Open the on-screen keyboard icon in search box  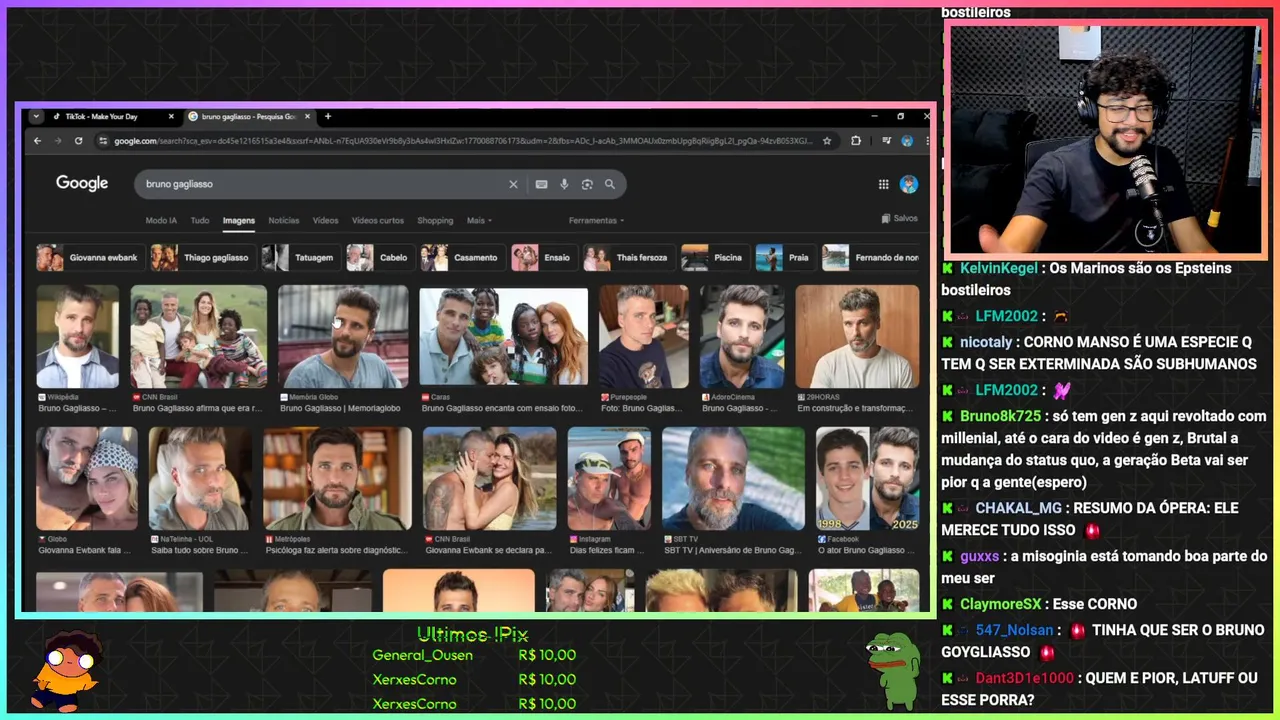tap(541, 184)
